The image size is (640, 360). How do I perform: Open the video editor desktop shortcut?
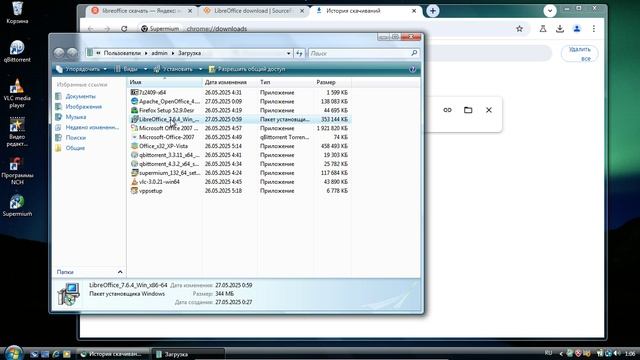click(17, 132)
